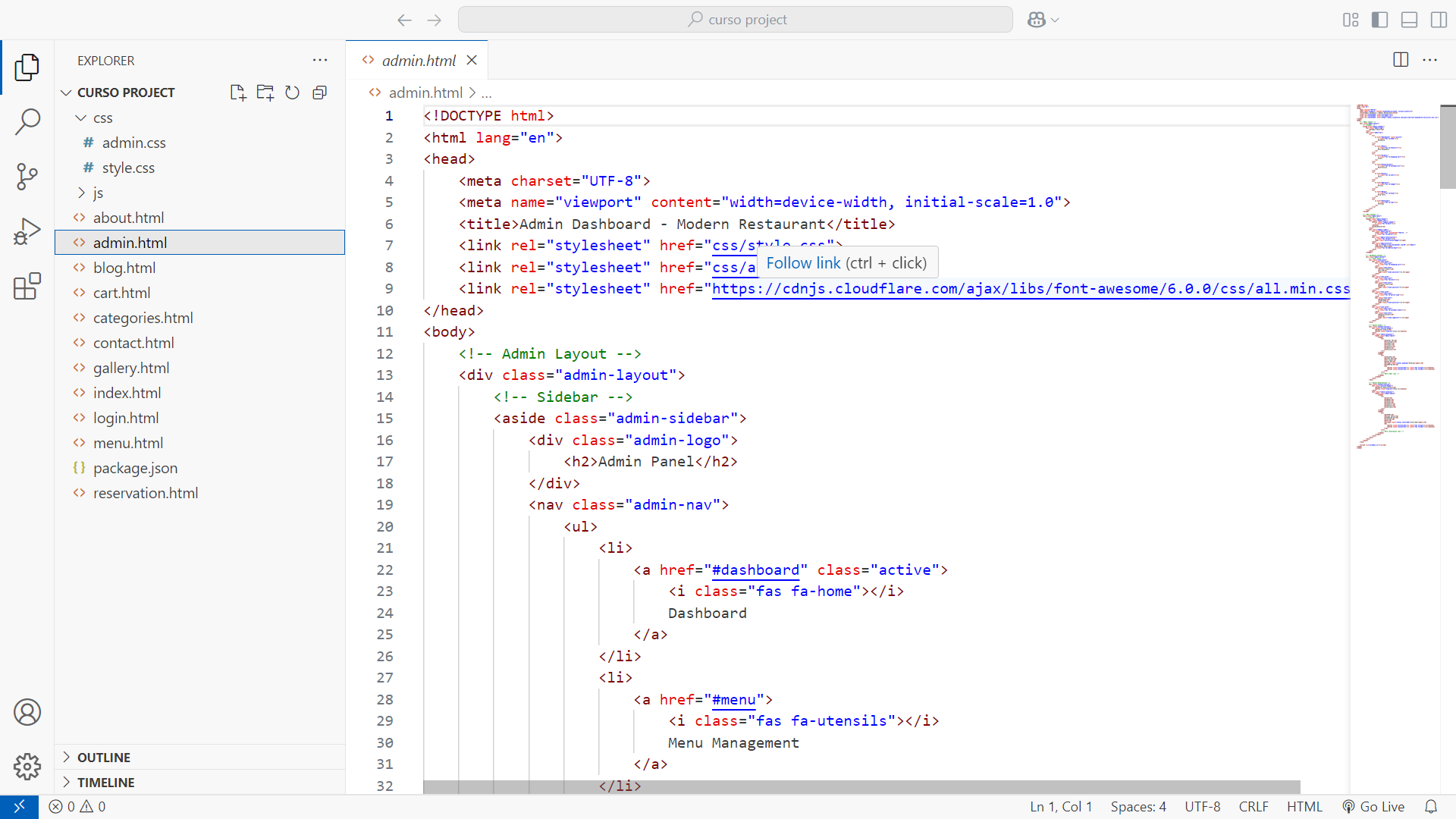1456x819 pixels.
Task: Open editor more actions menu
Action: click(x=1430, y=60)
